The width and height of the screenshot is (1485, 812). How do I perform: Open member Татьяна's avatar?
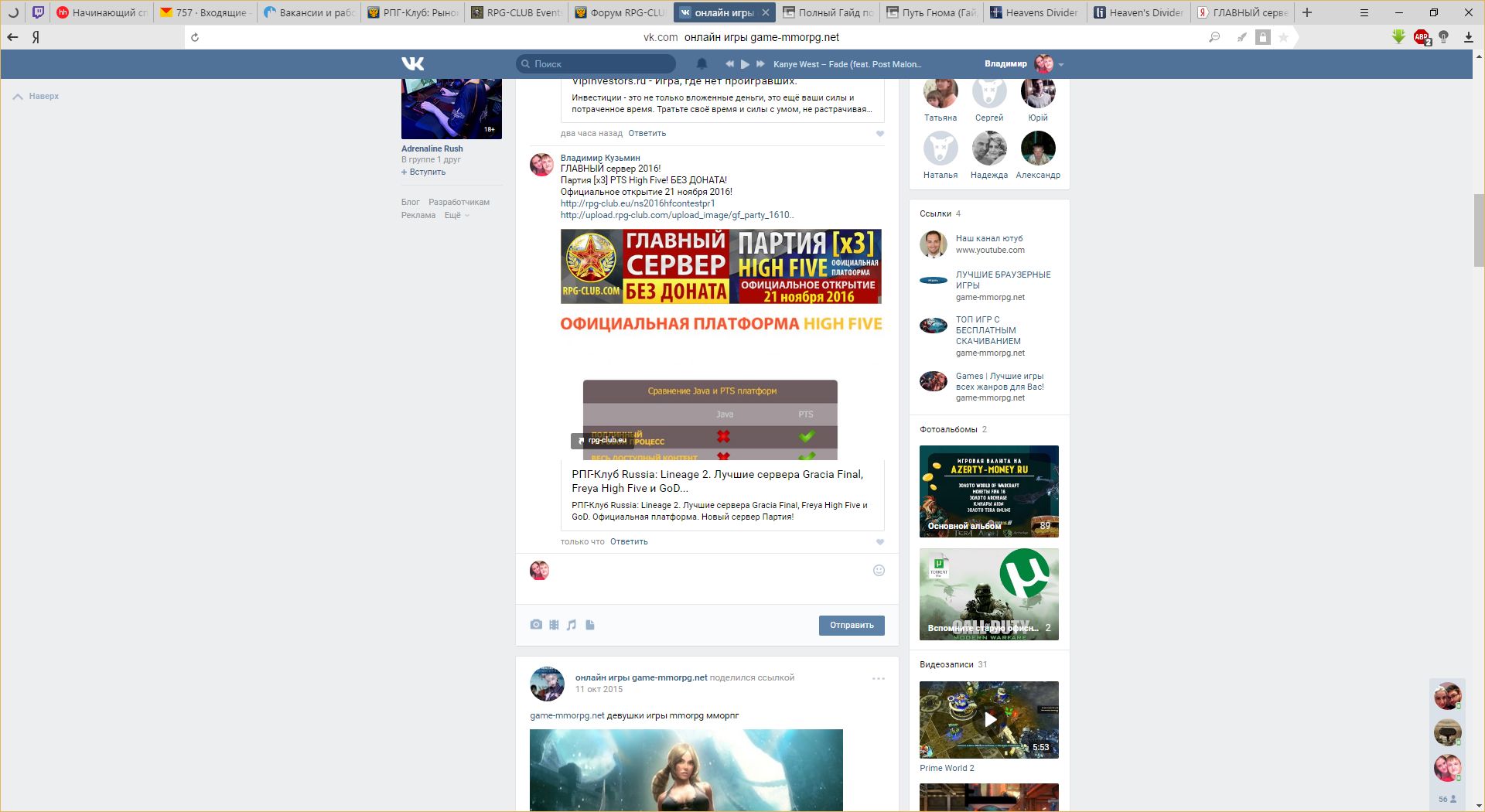point(940,93)
